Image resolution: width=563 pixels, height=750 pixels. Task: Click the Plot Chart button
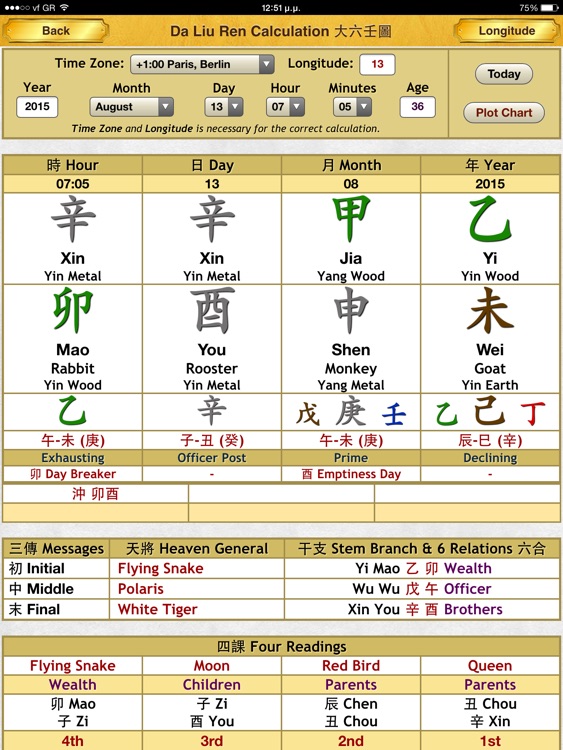click(x=504, y=113)
